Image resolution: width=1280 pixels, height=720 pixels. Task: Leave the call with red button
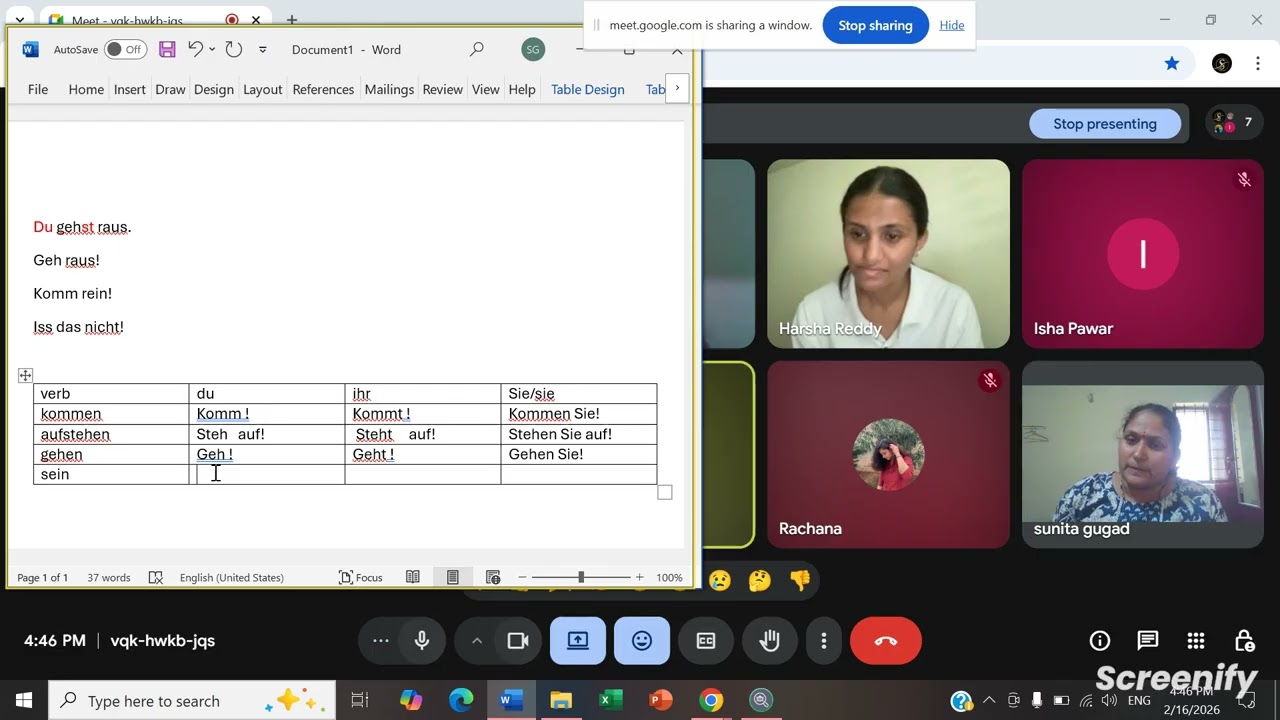[x=886, y=641]
